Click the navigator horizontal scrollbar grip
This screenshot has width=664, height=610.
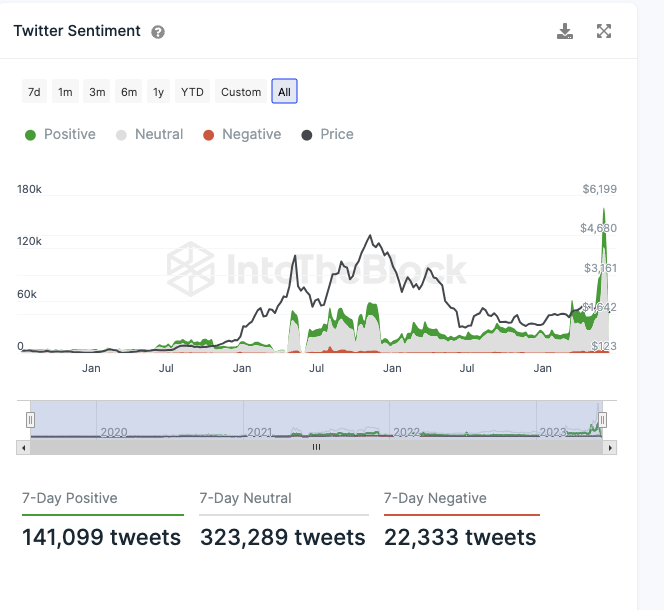316,447
